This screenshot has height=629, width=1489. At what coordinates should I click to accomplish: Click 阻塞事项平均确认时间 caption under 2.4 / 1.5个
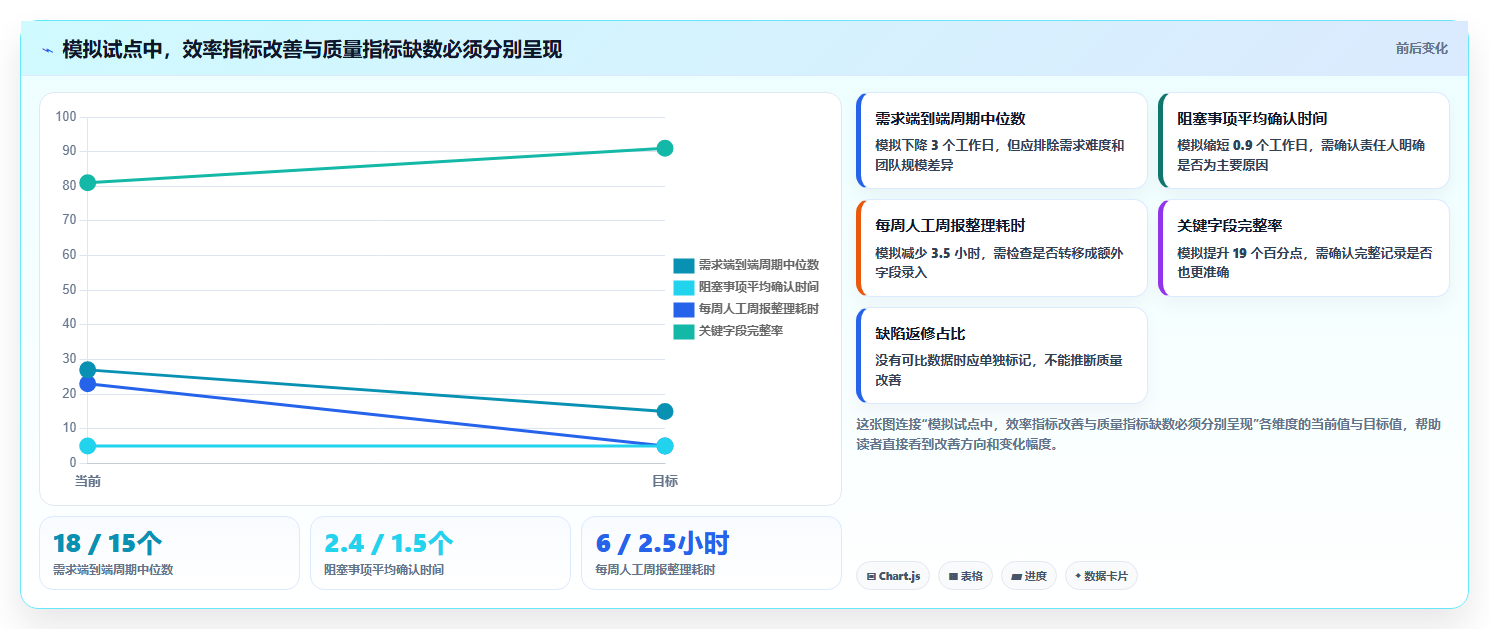[x=384, y=570]
